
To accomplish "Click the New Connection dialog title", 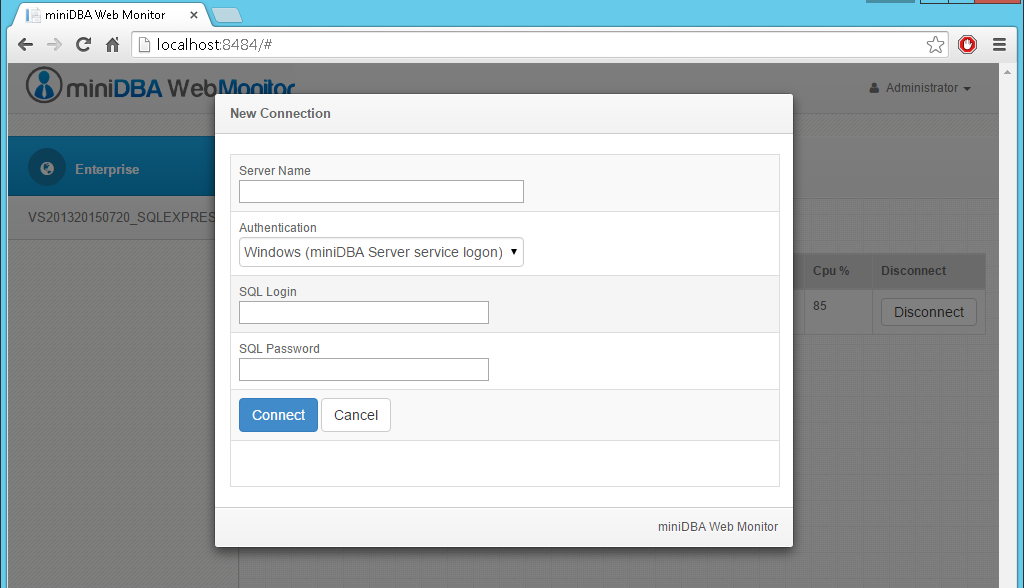I will pos(280,114).
